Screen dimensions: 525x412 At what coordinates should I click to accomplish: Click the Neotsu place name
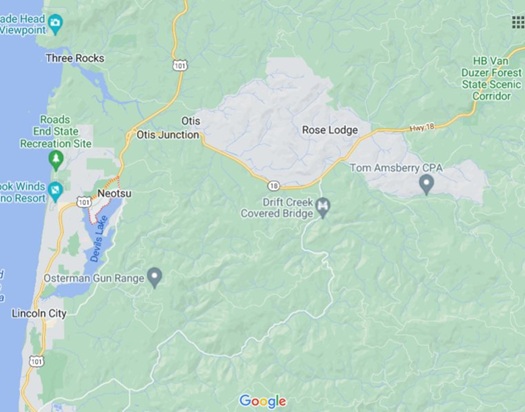pos(115,193)
